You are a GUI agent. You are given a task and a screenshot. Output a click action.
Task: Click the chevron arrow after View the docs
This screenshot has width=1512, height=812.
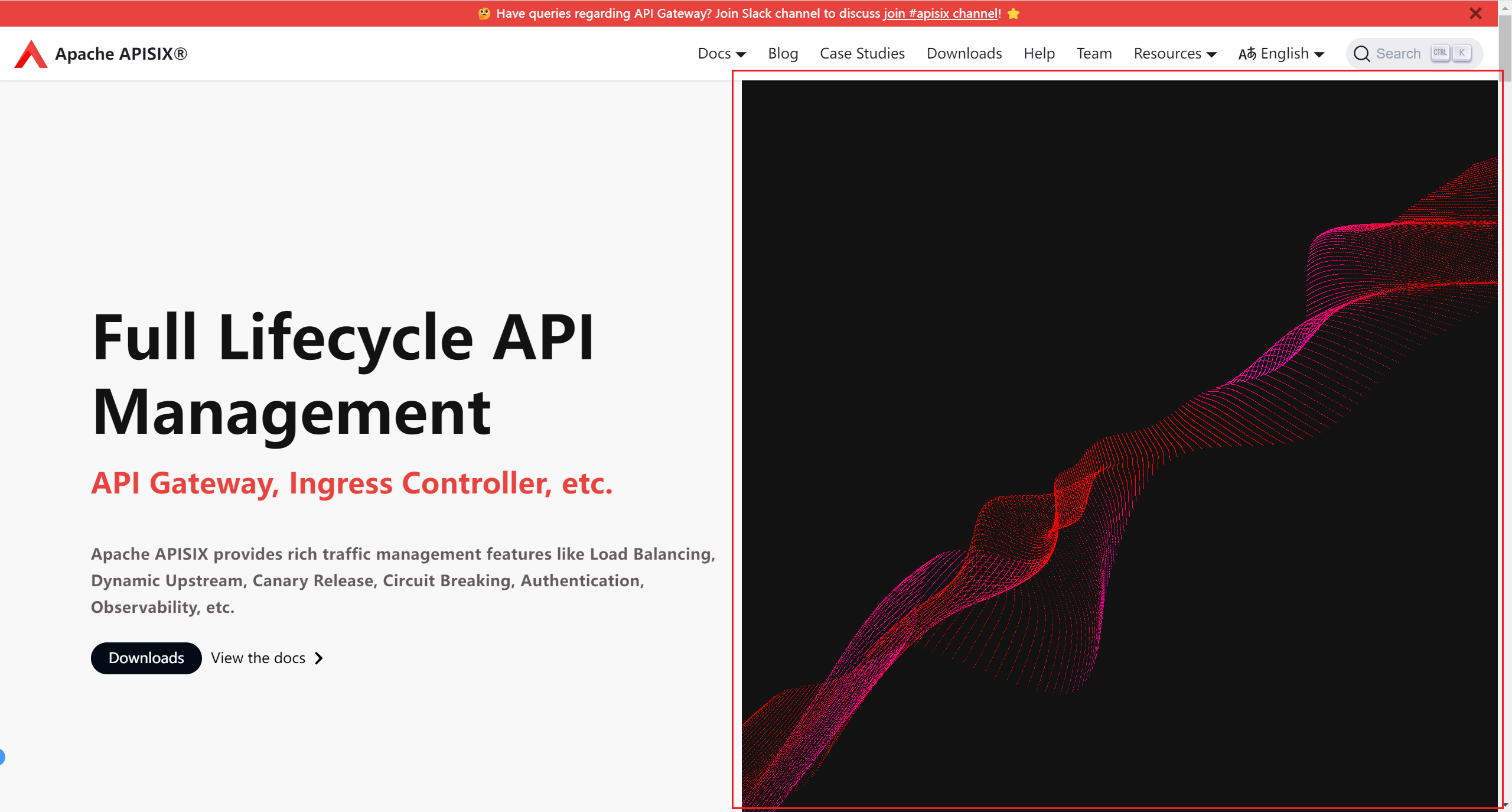pyautogui.click(x=319, y=658)
